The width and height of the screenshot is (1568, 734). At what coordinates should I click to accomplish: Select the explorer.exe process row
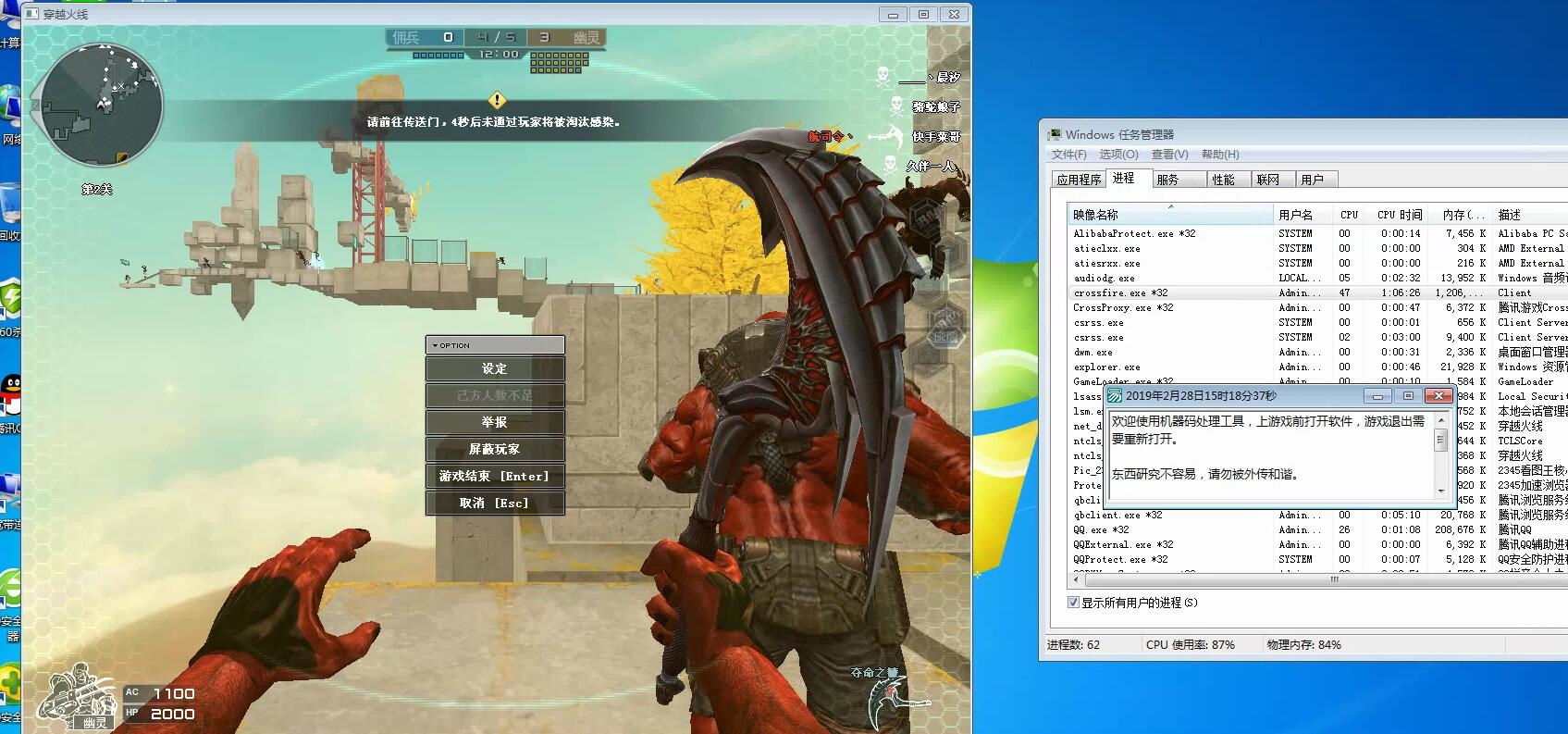click(1318, 367)
